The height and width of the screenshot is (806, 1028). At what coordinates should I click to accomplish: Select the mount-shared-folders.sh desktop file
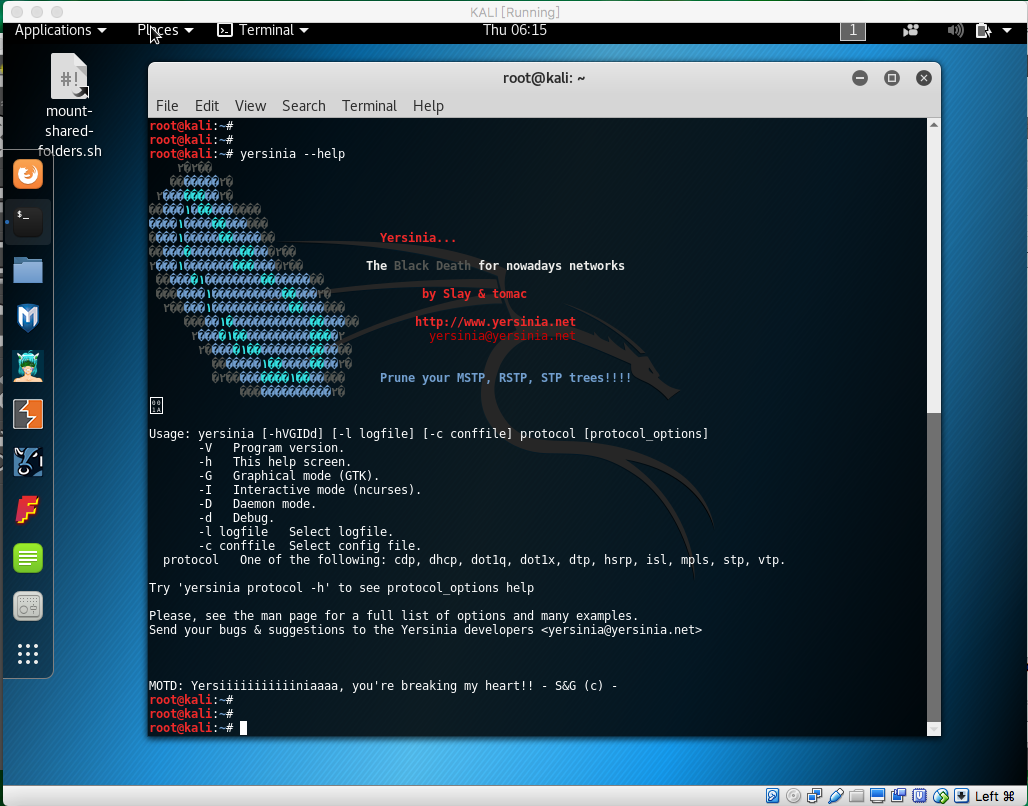click(69, 106)
